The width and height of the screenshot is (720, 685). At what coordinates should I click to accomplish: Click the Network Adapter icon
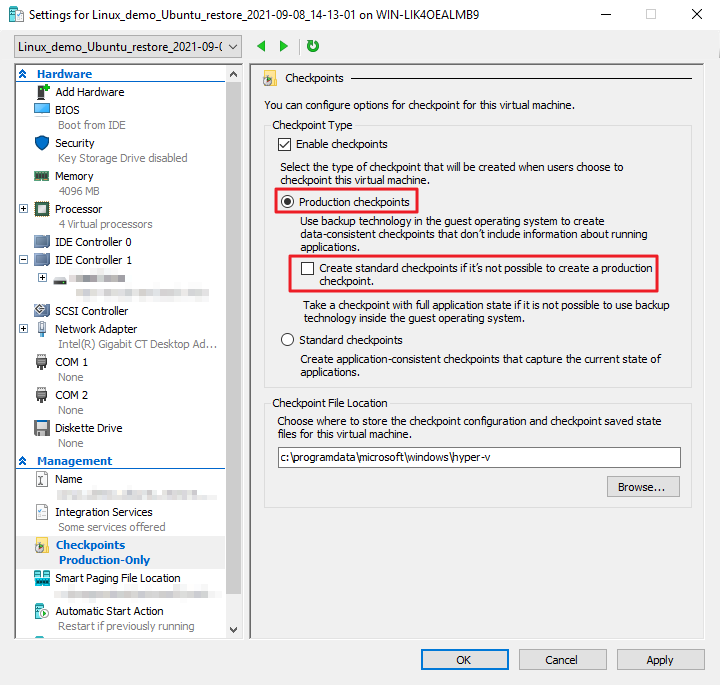point(42,329)
